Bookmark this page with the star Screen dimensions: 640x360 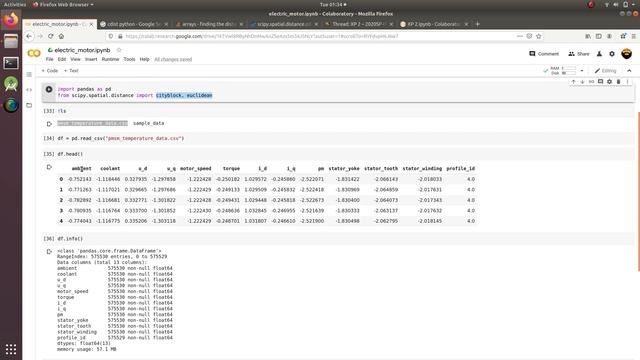pos(538,36)
